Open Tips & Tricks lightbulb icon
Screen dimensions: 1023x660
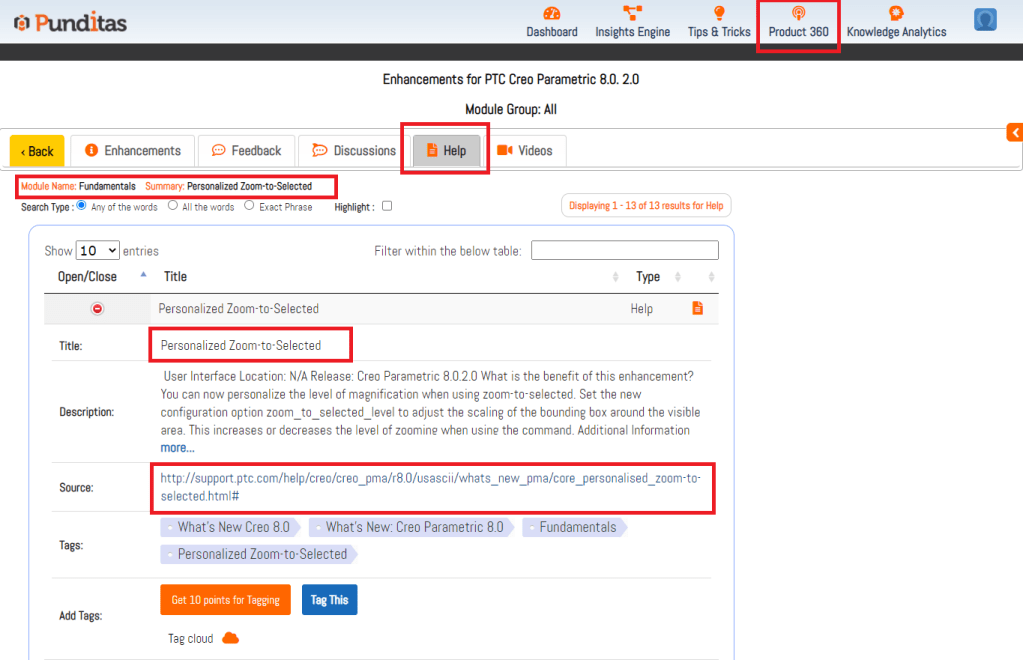coord(718,14)
